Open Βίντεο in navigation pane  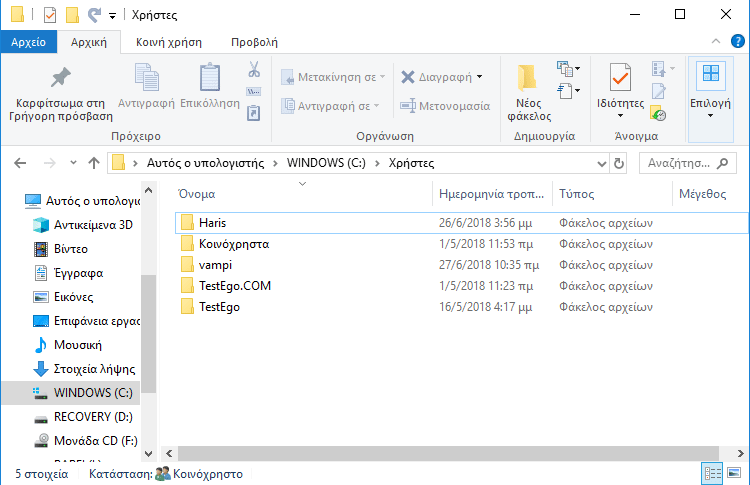point(61,249)
